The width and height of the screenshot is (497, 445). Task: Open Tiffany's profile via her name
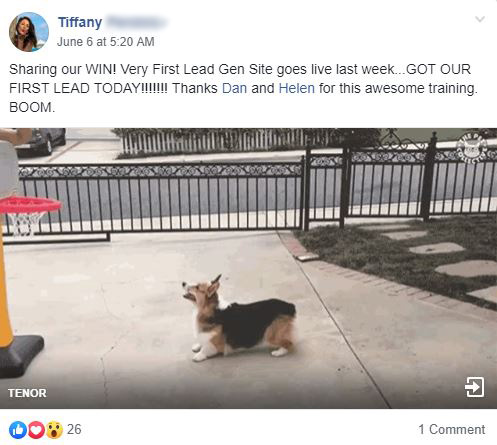click(80, 22)
